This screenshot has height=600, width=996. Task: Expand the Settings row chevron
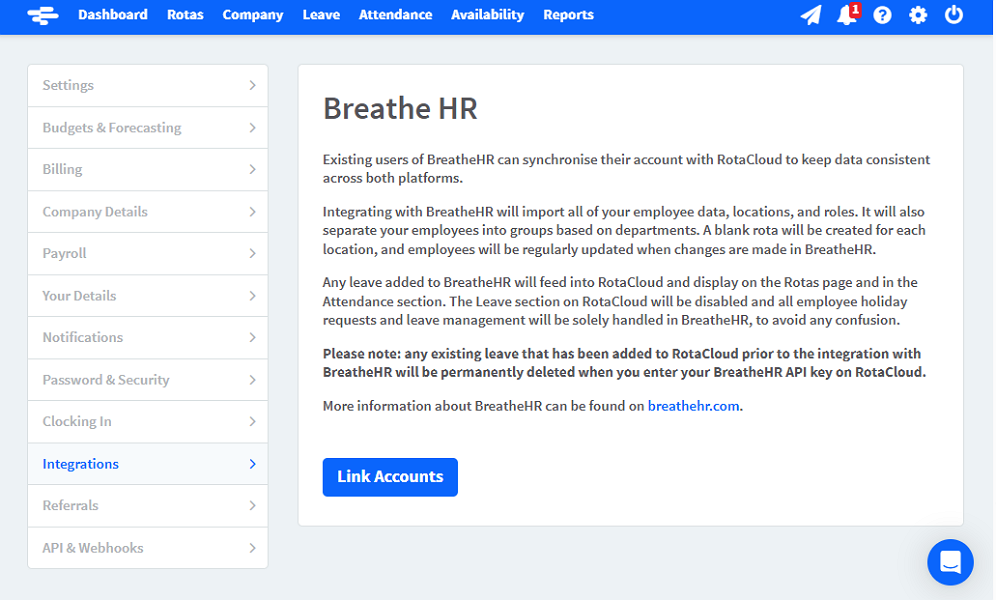(x=252, y=85)
